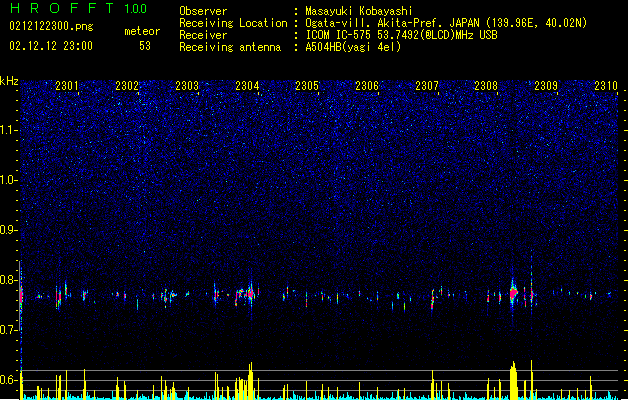Click the 0.9 kHz frequency label
Image resolution: width=629 pixels, height=400 pixels.
7,230
